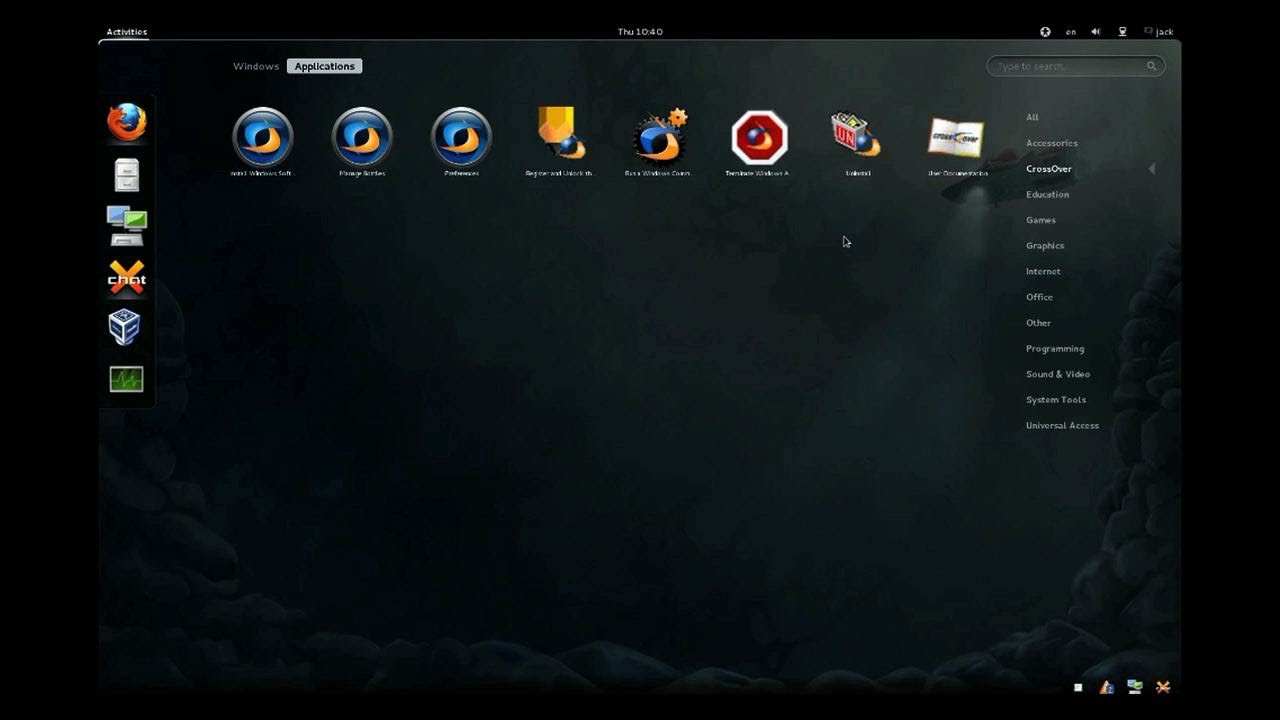Select the Other category

[1038, 323]
